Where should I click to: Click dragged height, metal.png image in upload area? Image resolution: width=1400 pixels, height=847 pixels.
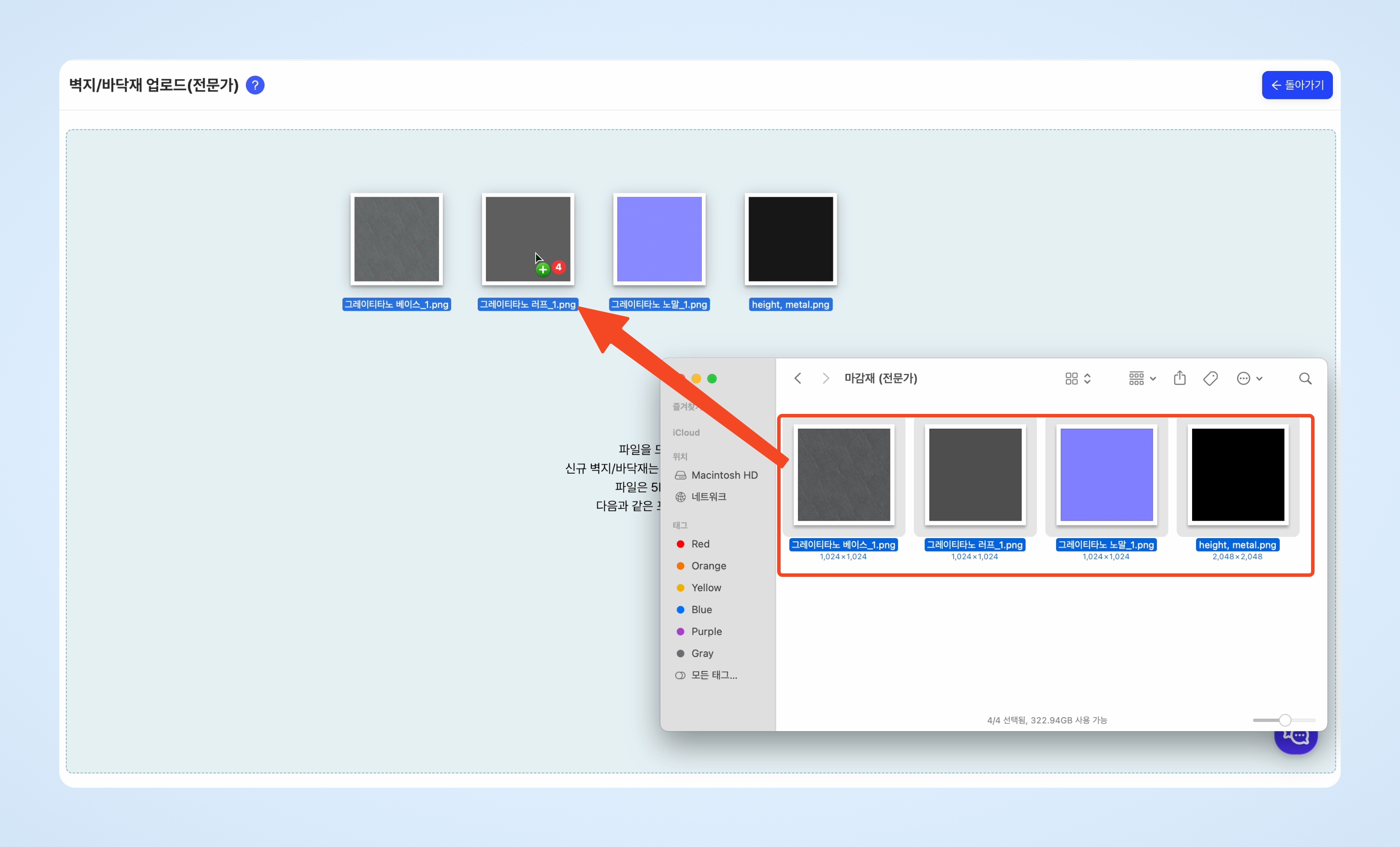click(790, 239)
